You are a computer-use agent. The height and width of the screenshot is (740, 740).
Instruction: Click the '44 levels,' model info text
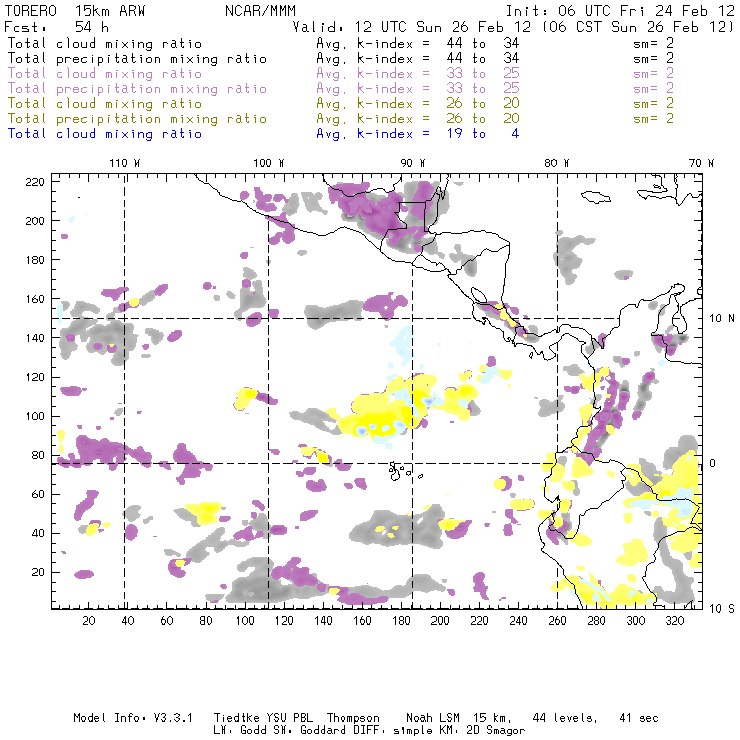click(x=565, y=718)
